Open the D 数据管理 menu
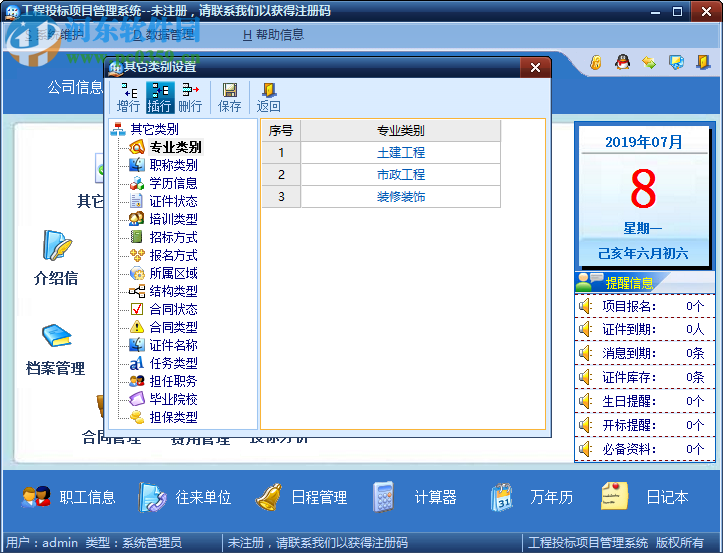The width and height of the screenshot is (723, 553). 164,35
